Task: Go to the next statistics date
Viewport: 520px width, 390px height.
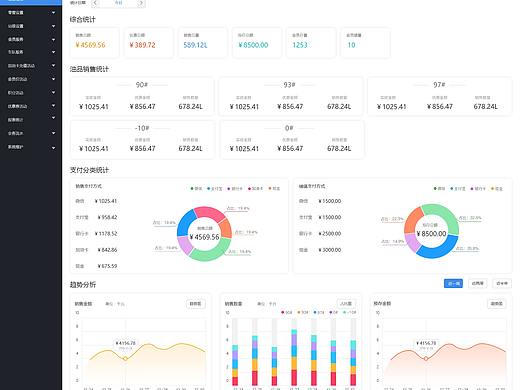Action: pyautogui.click(x=141, y=3)
